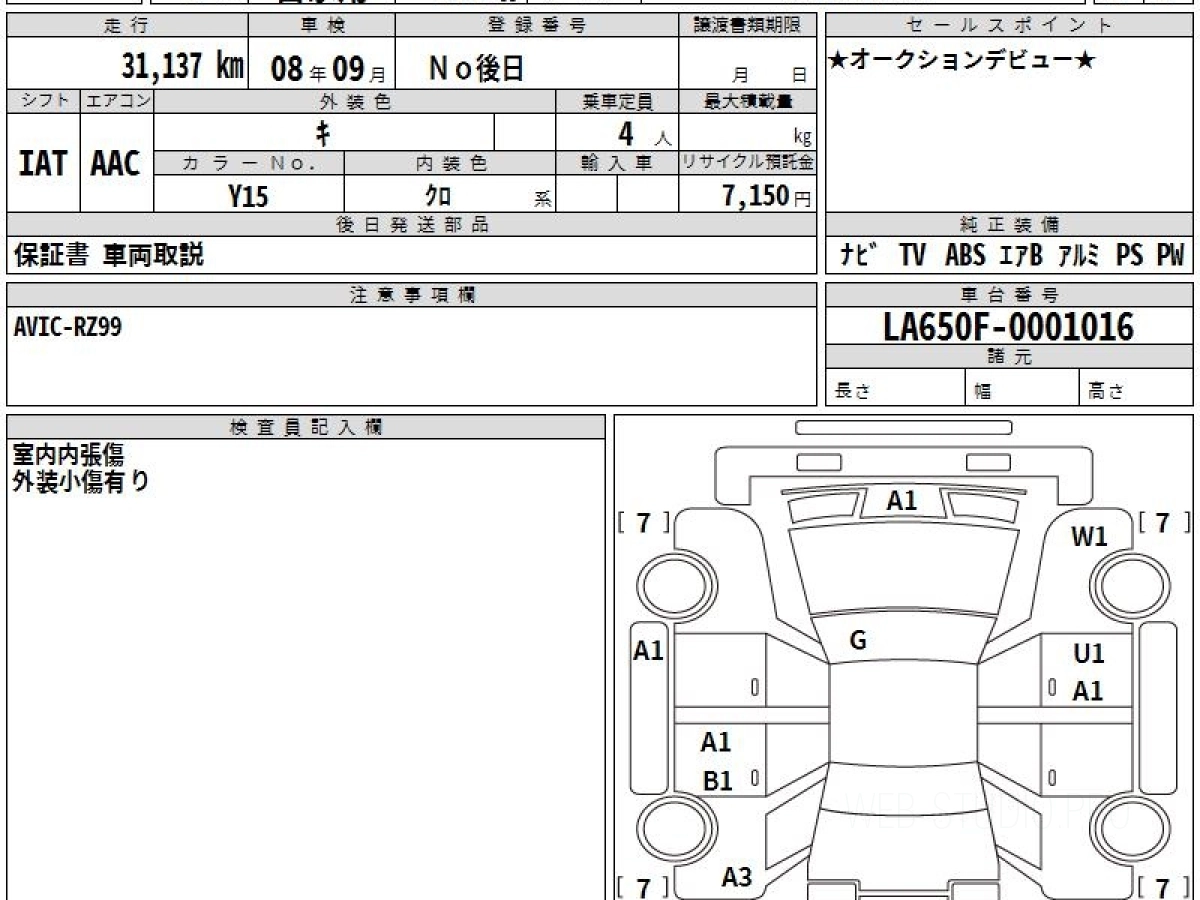Select the TV equipment item

[x=912, y=256]
